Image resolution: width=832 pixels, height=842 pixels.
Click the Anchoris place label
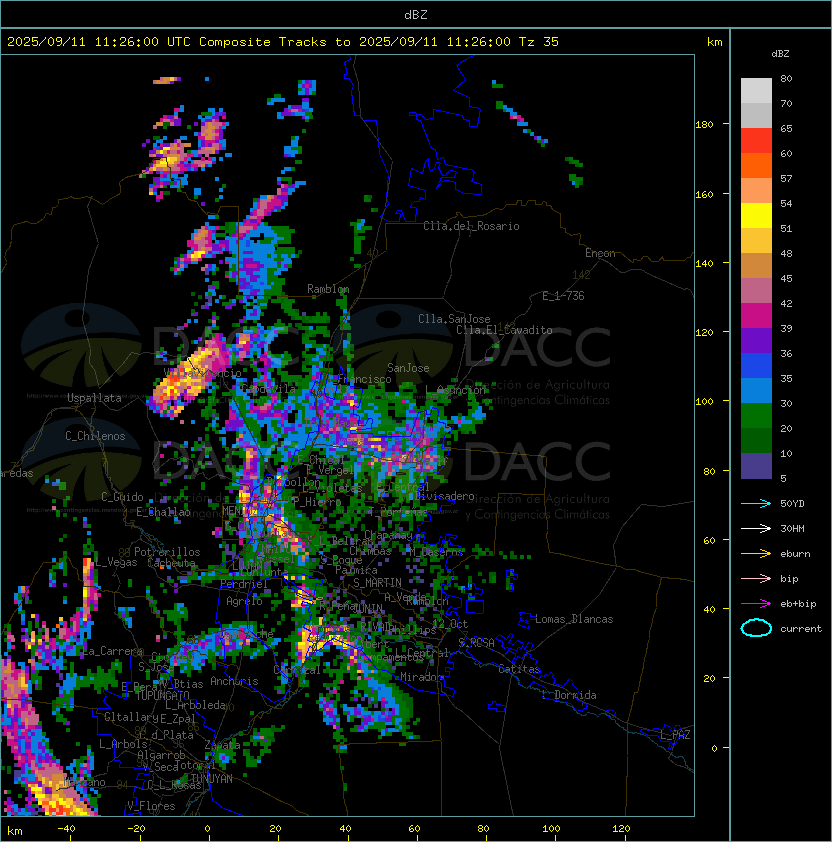234,681
